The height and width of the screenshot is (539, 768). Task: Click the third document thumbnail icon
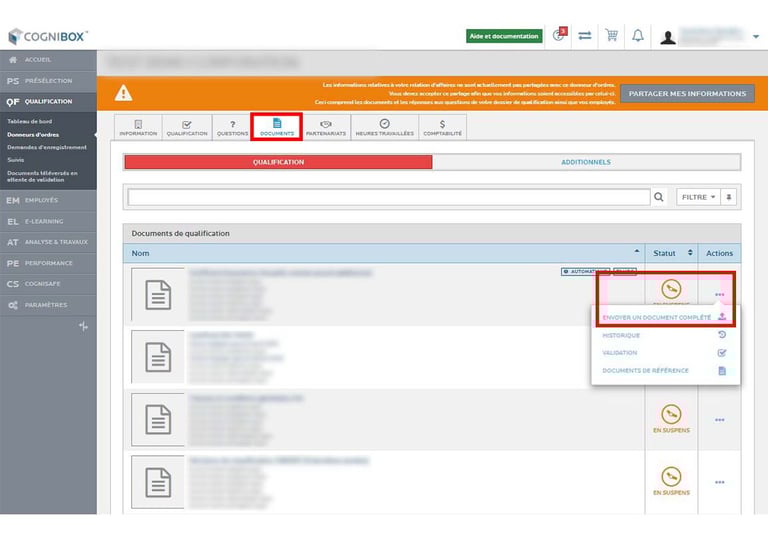[x=158, y=419]
